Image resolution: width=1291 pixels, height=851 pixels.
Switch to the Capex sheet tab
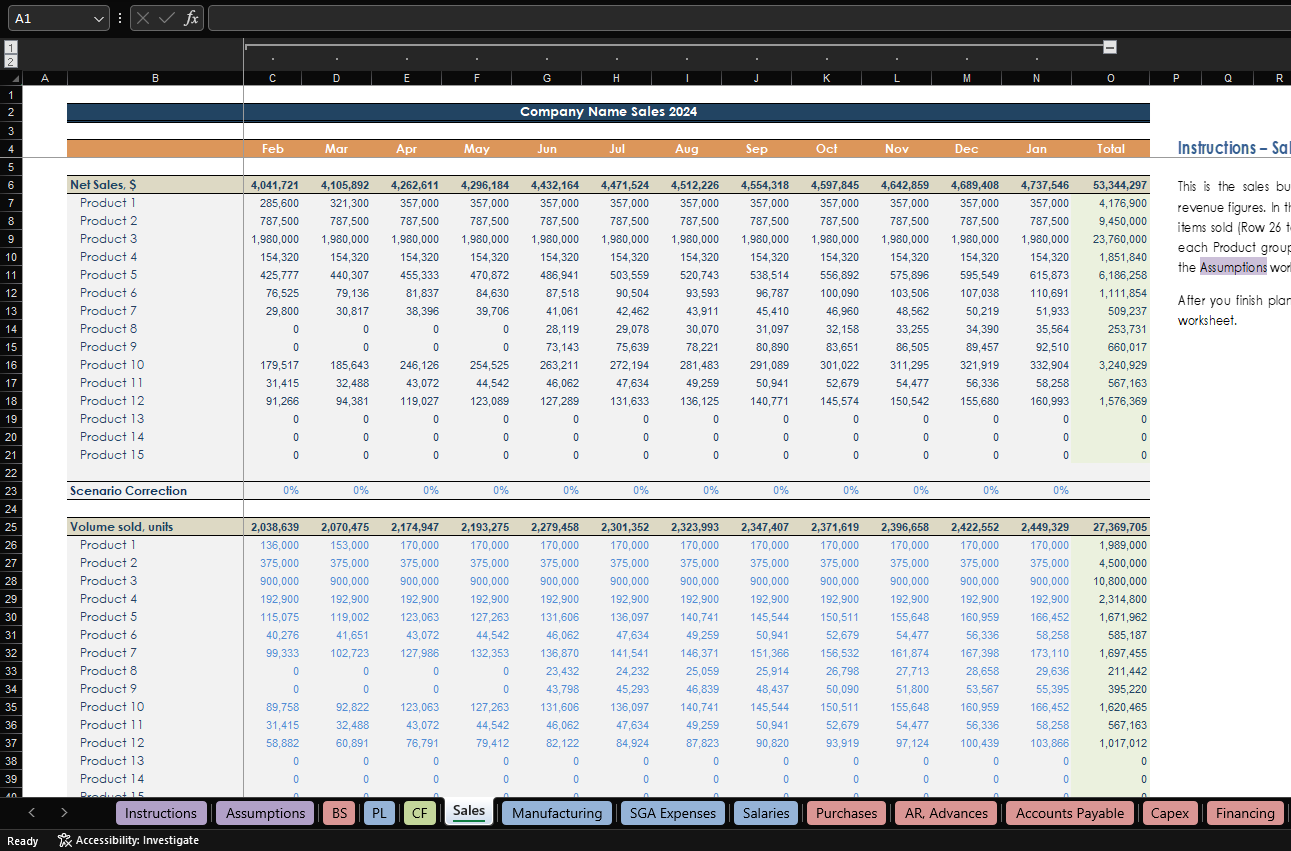(x=1170, y=813)
